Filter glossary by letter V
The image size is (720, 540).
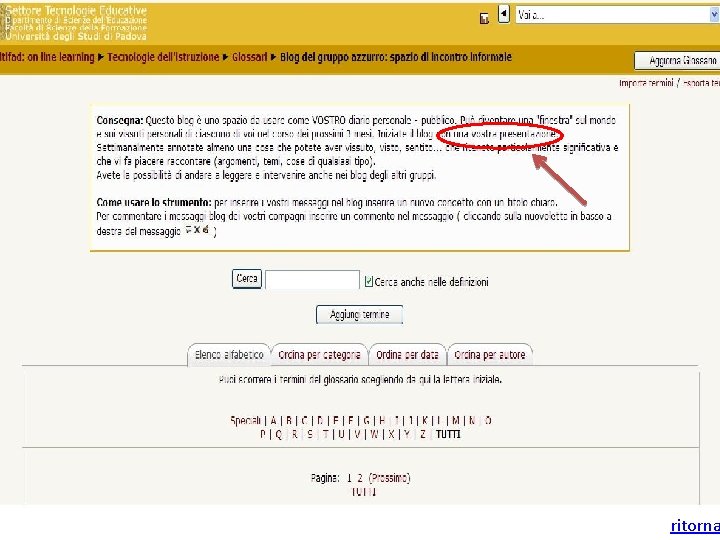click(x=357, y=434)
